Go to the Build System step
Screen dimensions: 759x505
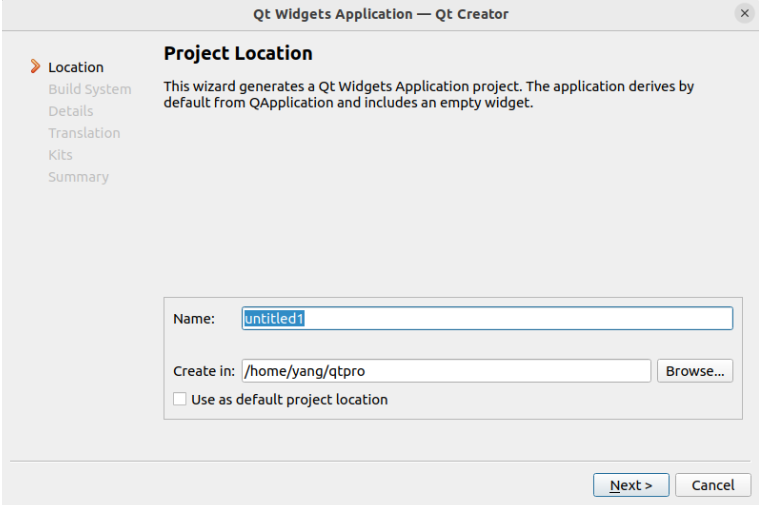pyautogui.click(x=89, y=89)
